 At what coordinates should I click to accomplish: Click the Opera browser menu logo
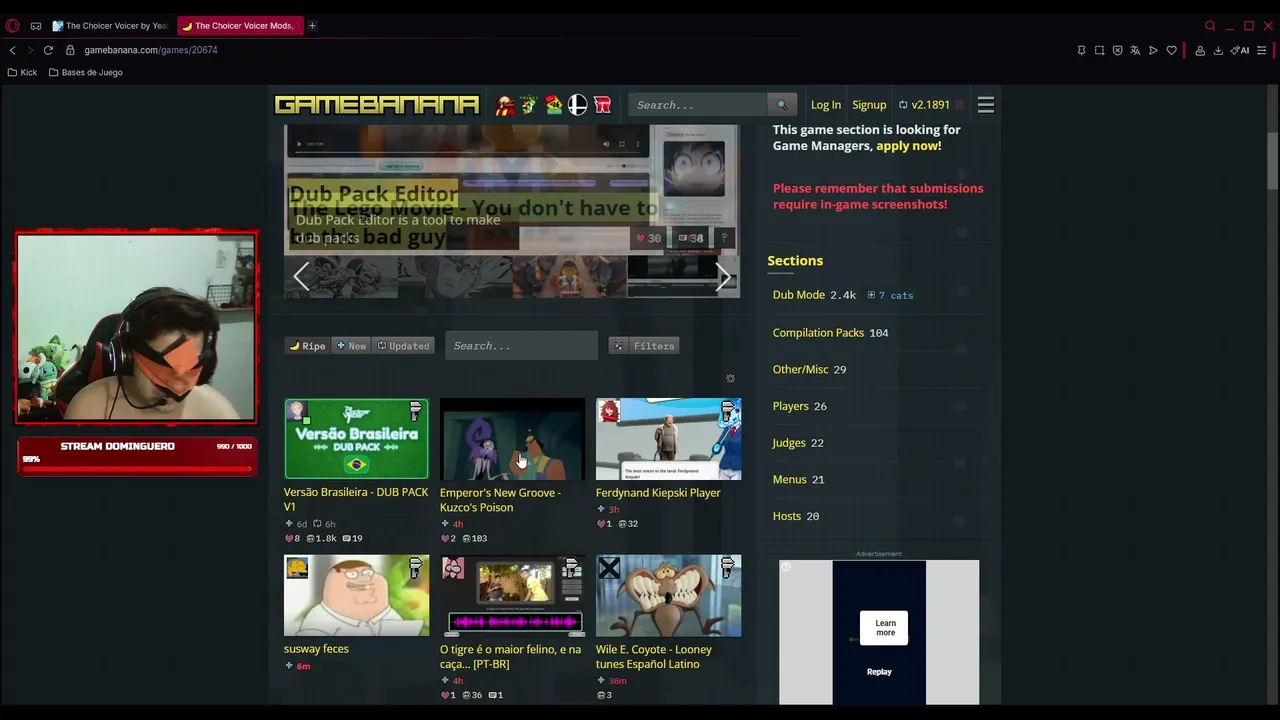click(12, 26)
